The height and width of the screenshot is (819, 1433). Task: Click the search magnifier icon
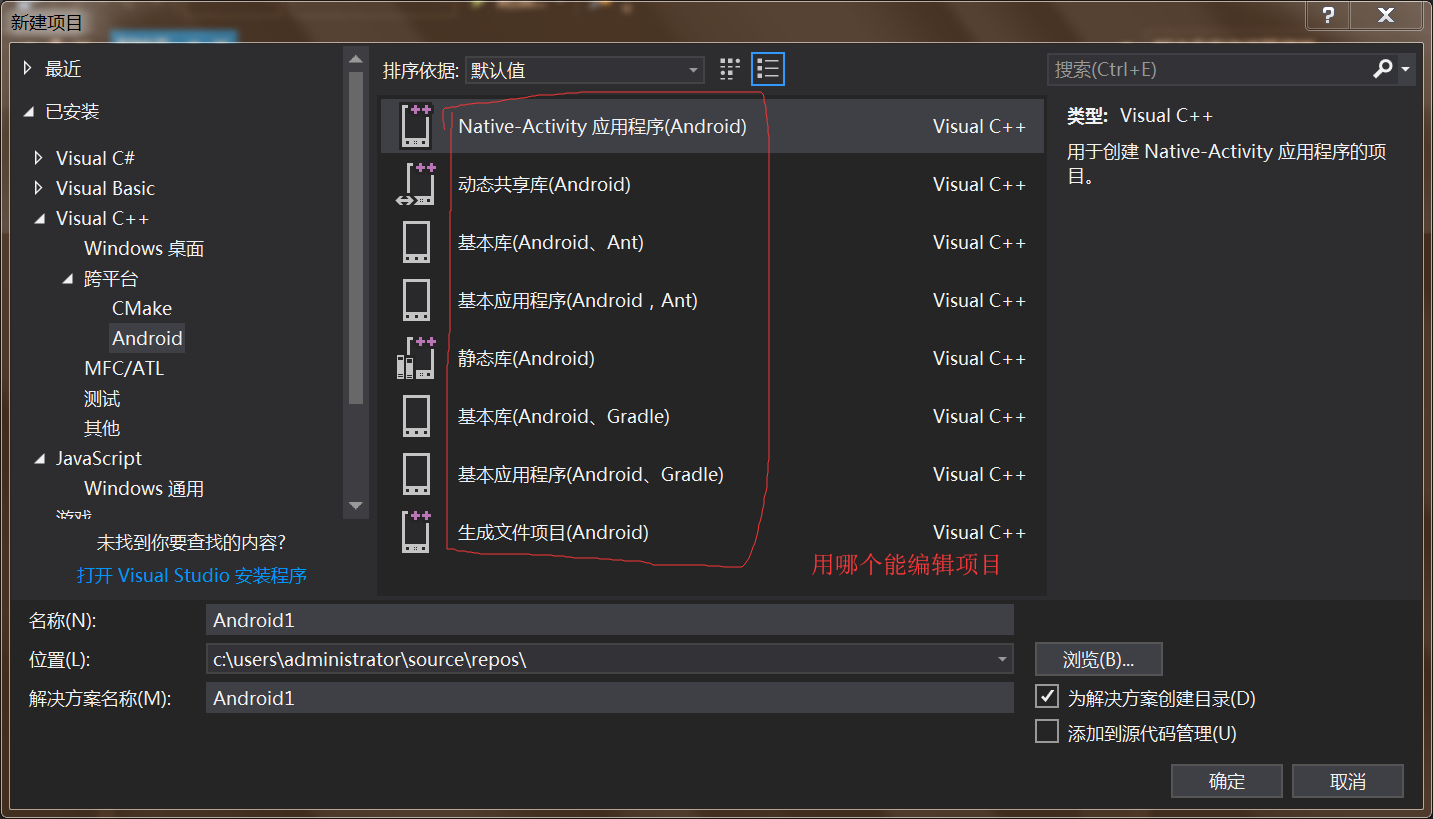(1383, 69)
